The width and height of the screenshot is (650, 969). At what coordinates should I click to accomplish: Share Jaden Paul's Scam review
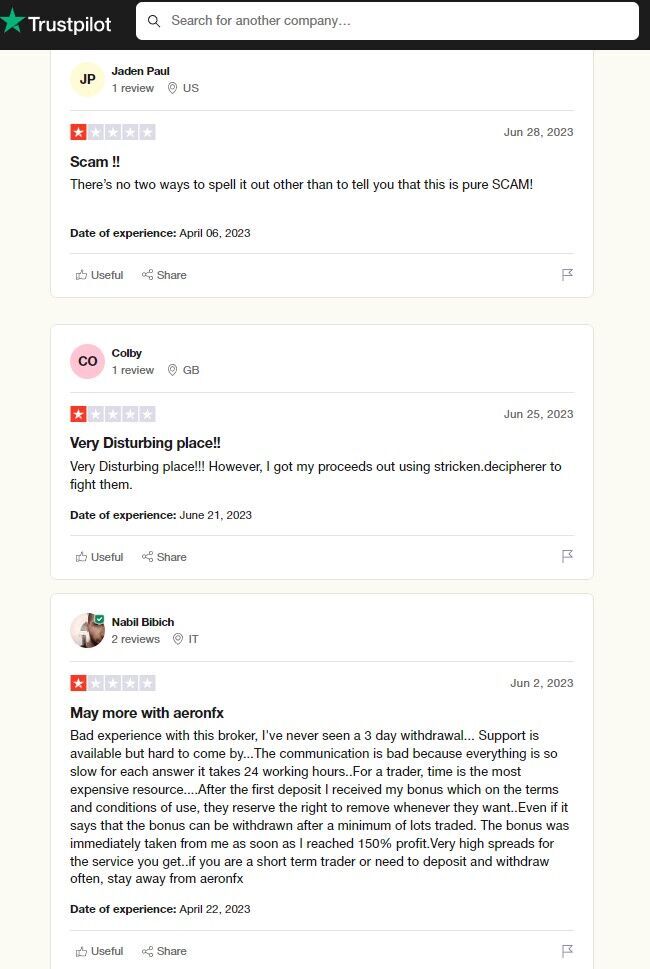pos(164,275)
